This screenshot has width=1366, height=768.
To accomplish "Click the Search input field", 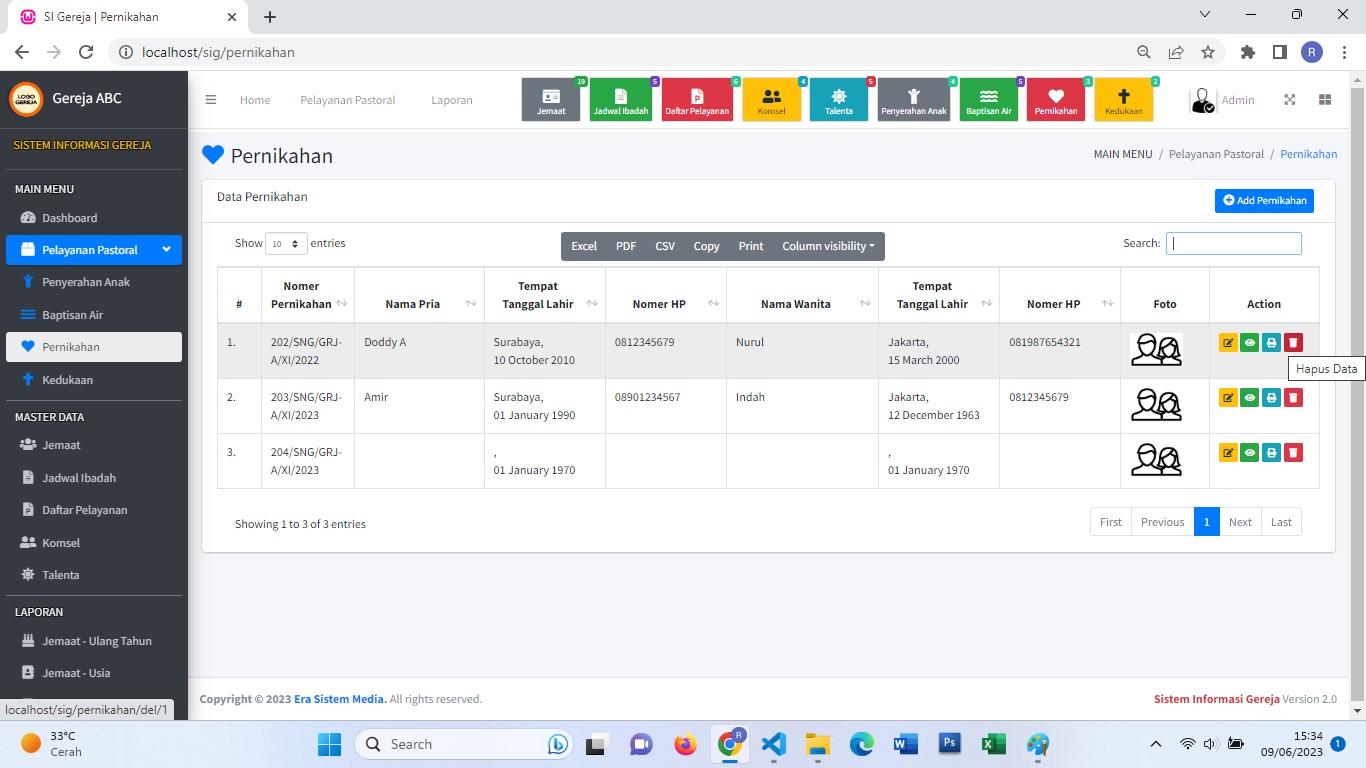I will coord(1233,244).
